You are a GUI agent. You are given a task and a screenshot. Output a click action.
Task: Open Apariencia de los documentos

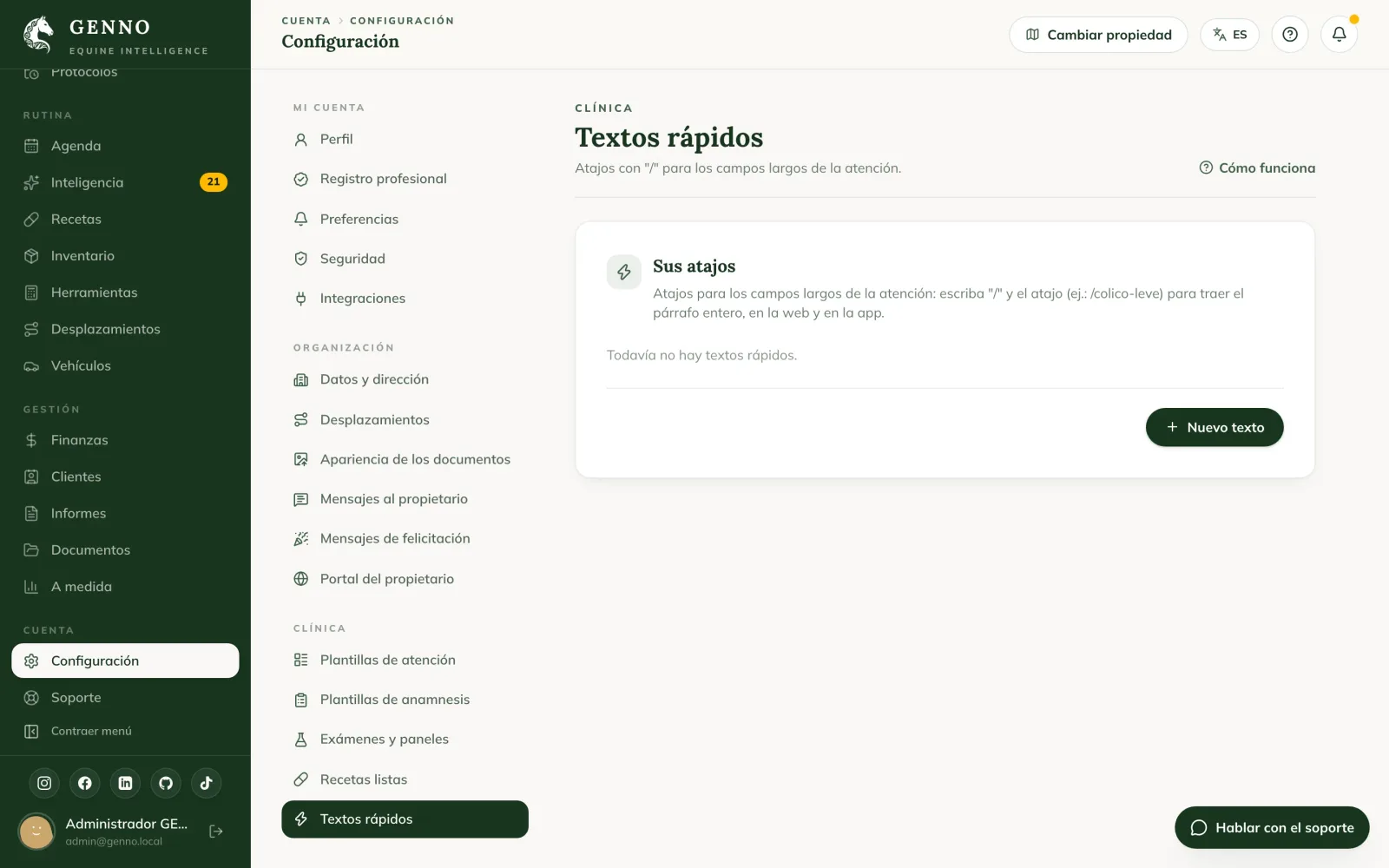pyautogui.click(x=405, y=459)
